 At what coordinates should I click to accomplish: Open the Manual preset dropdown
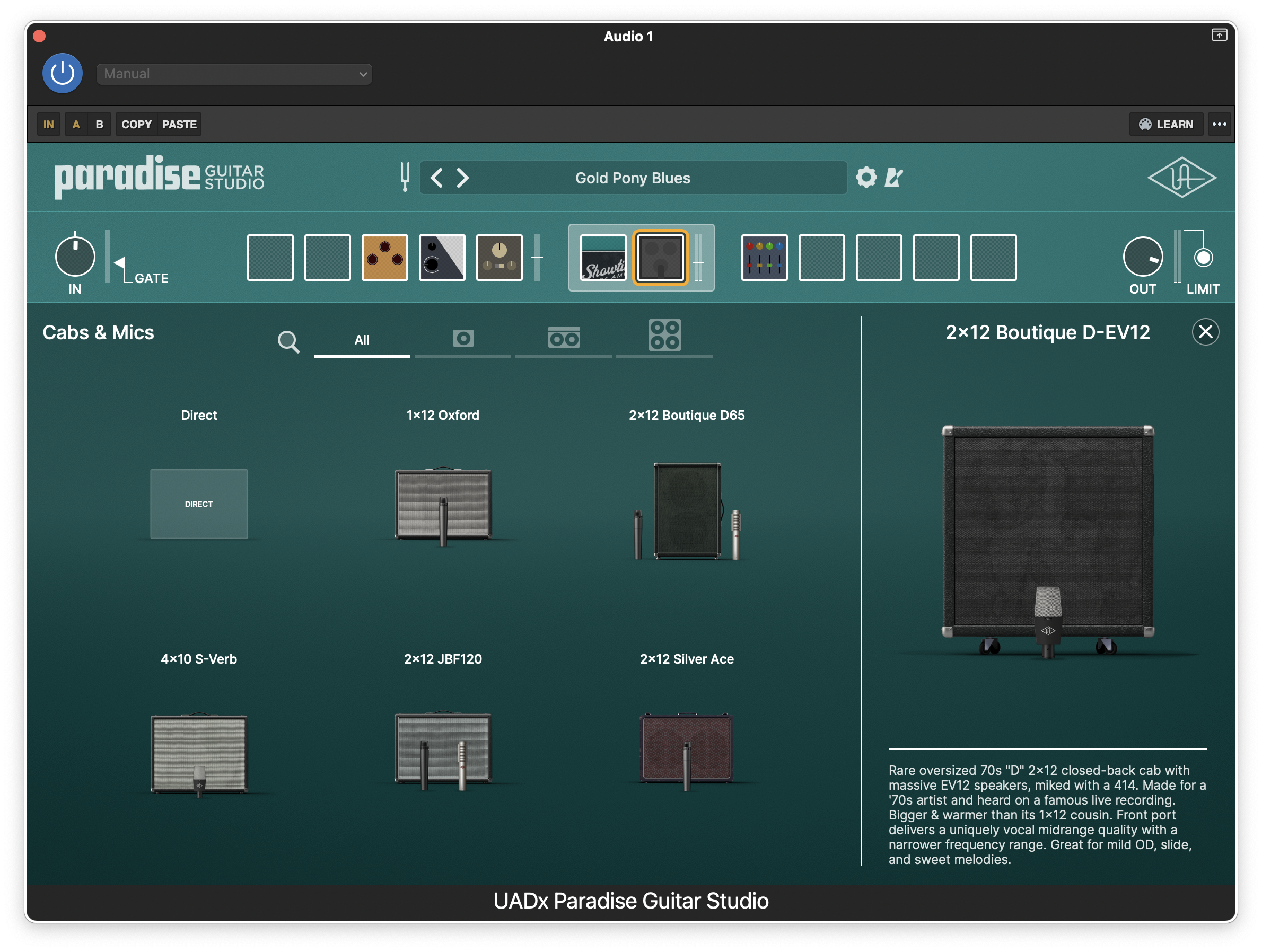(234, 74)
